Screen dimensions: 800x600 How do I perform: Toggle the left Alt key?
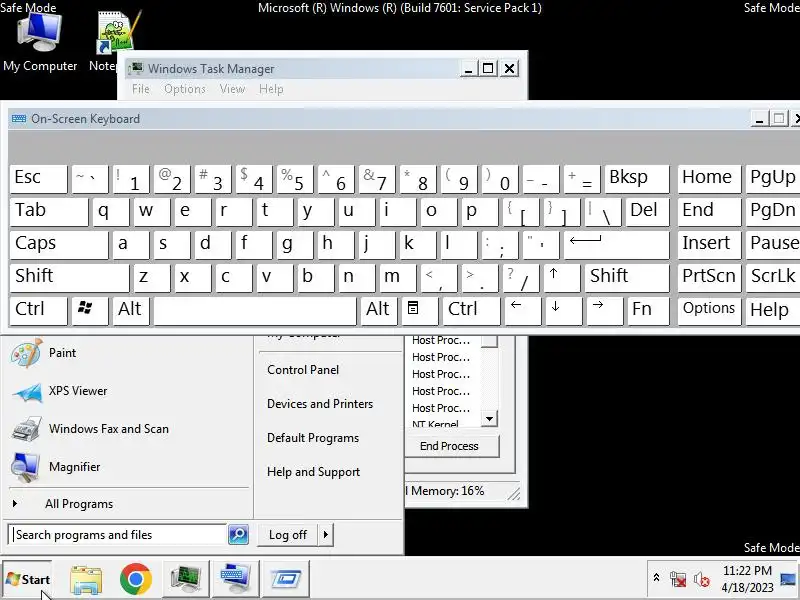click(131, 310)
